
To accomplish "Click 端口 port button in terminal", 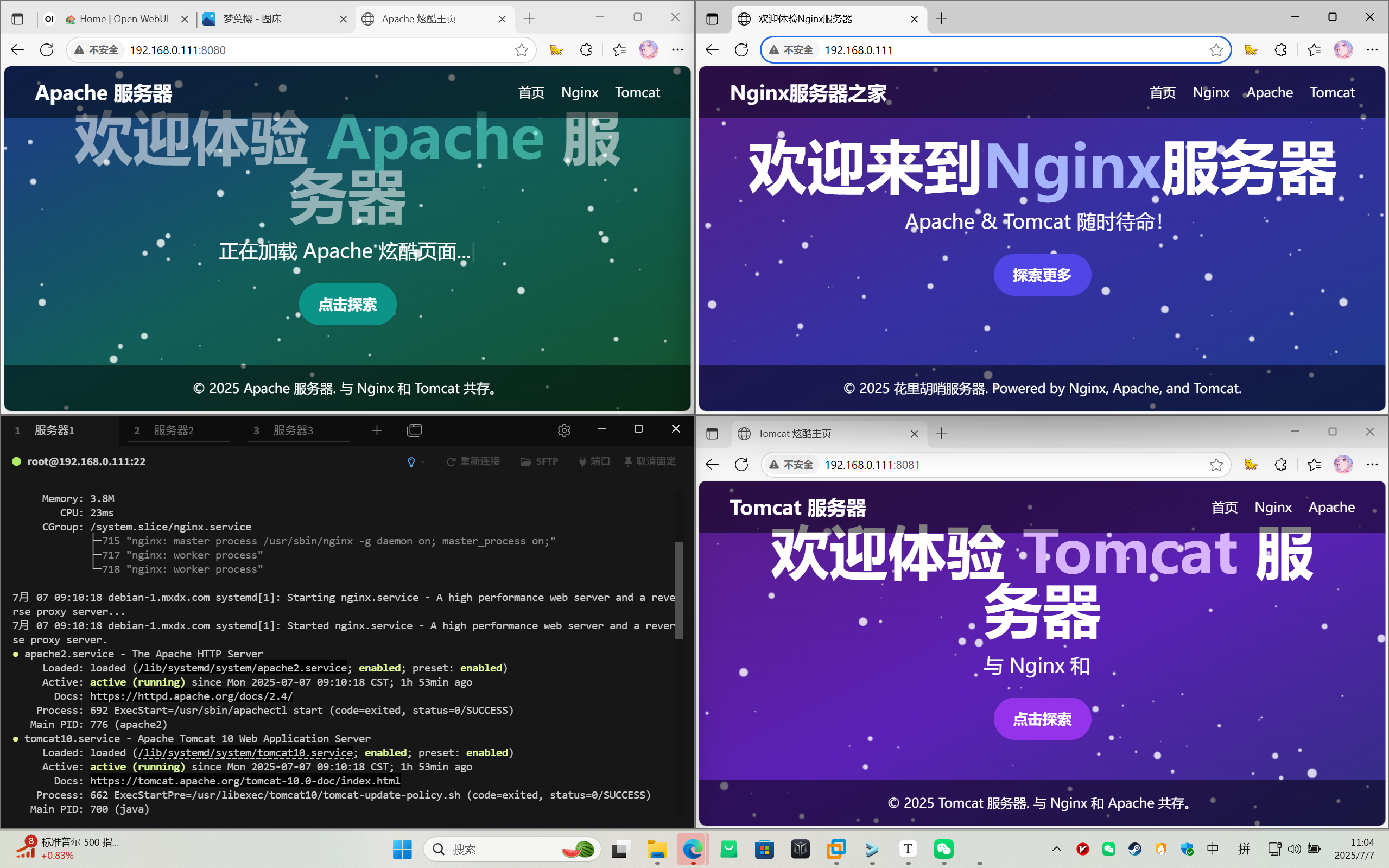I will (594, 461).
